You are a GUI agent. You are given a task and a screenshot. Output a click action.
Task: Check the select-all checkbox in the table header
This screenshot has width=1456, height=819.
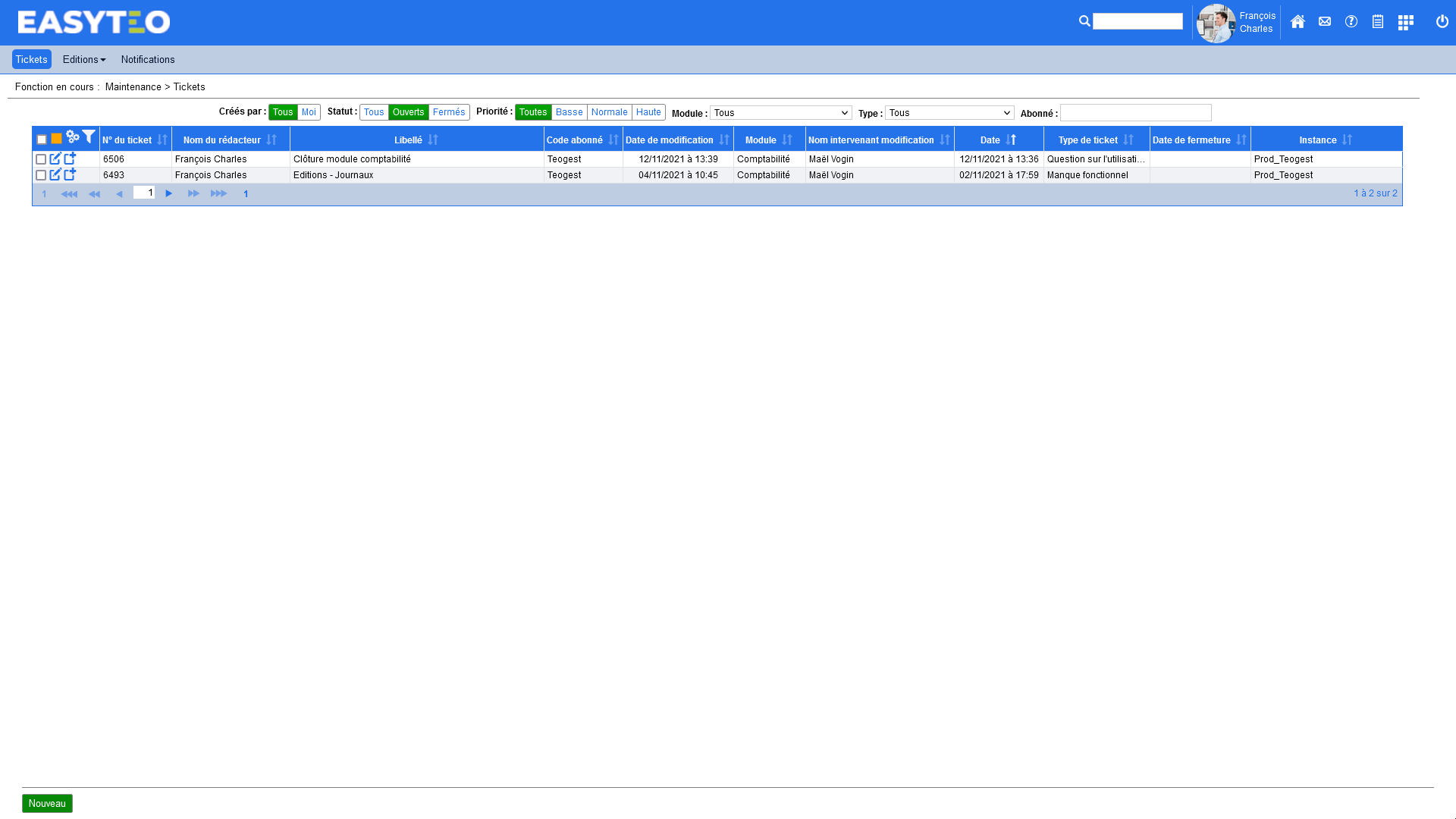click(41, 139)
